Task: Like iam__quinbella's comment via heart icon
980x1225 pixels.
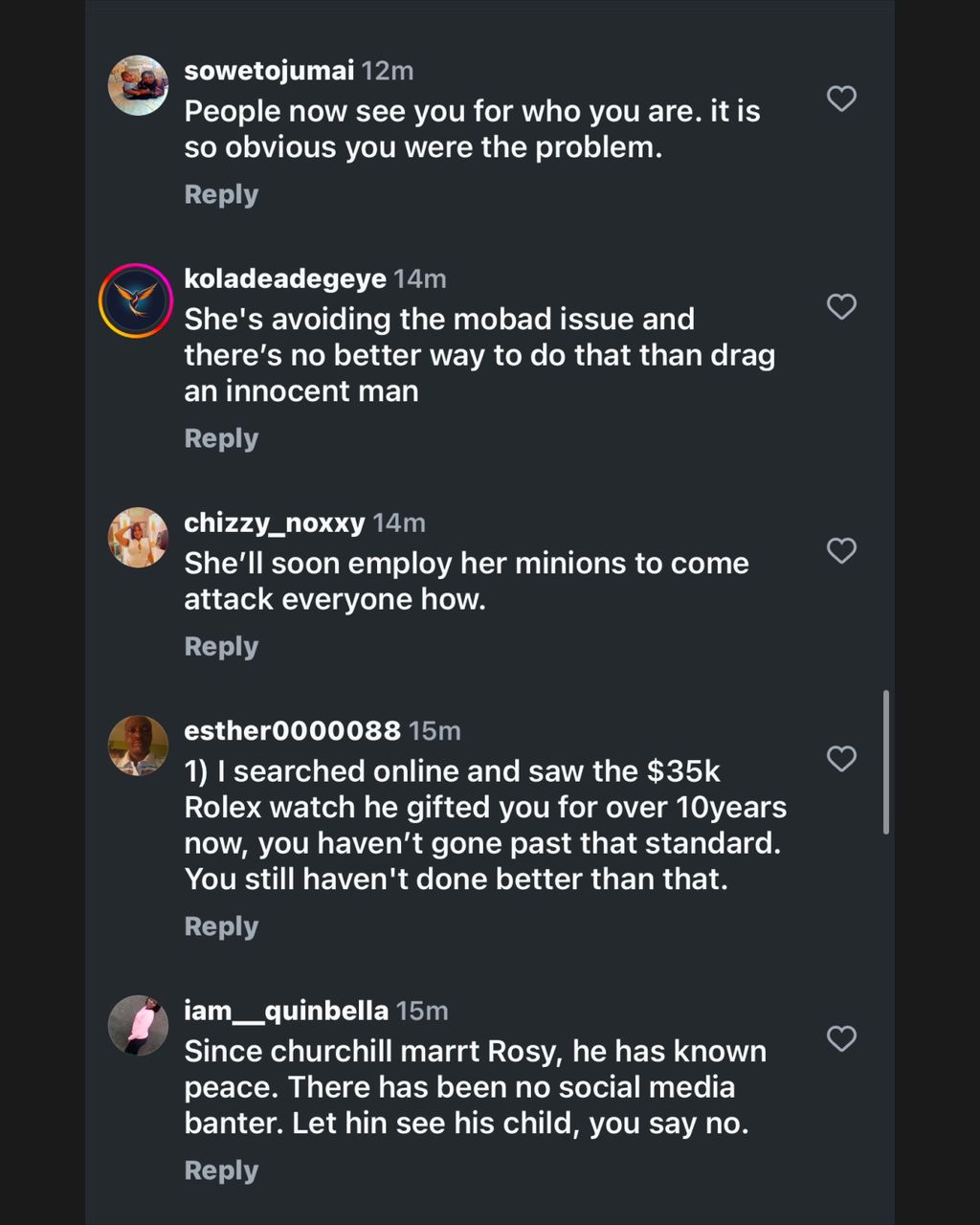Action: coord(841,1038)
